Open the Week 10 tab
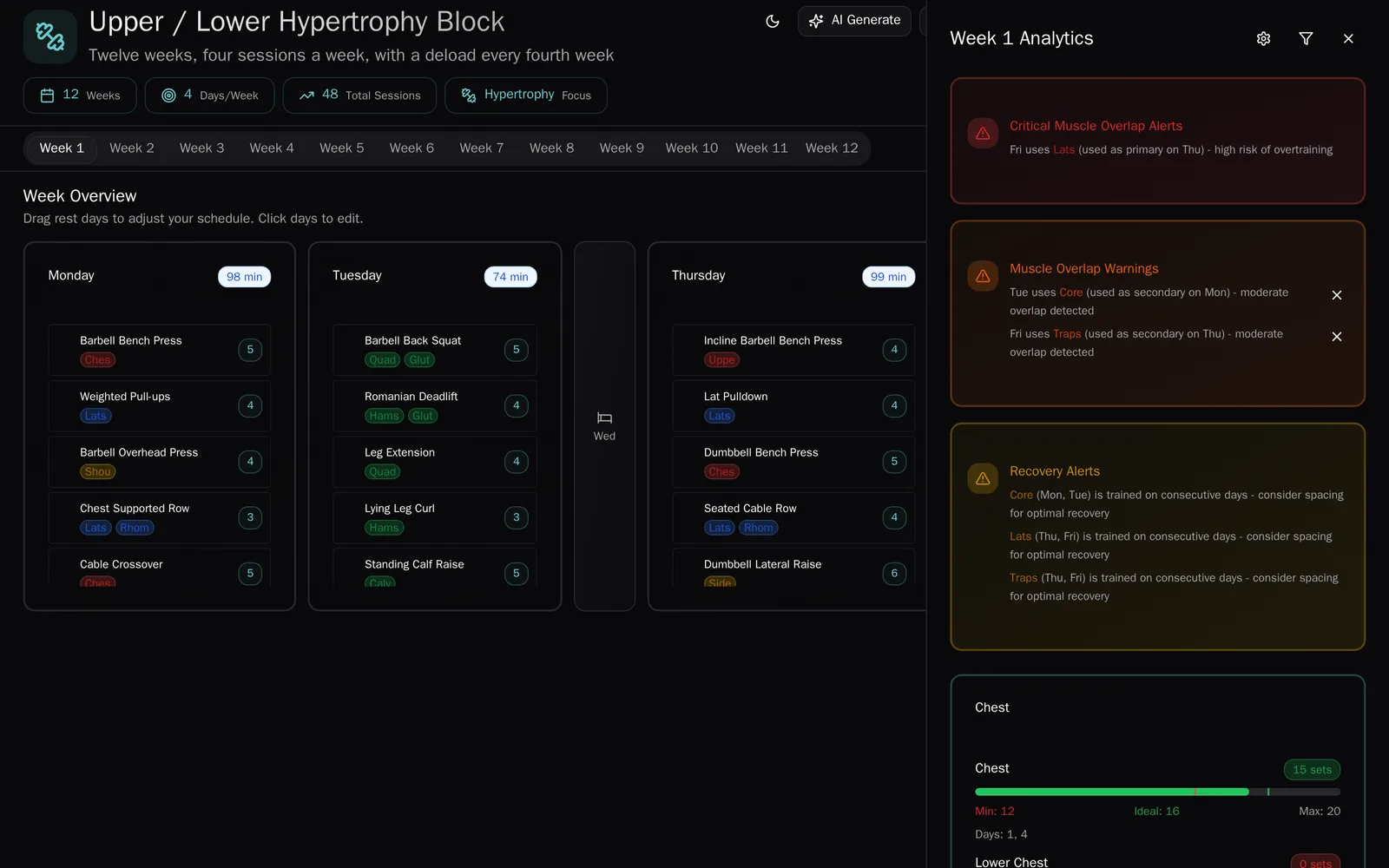 [x=692, y=148]
